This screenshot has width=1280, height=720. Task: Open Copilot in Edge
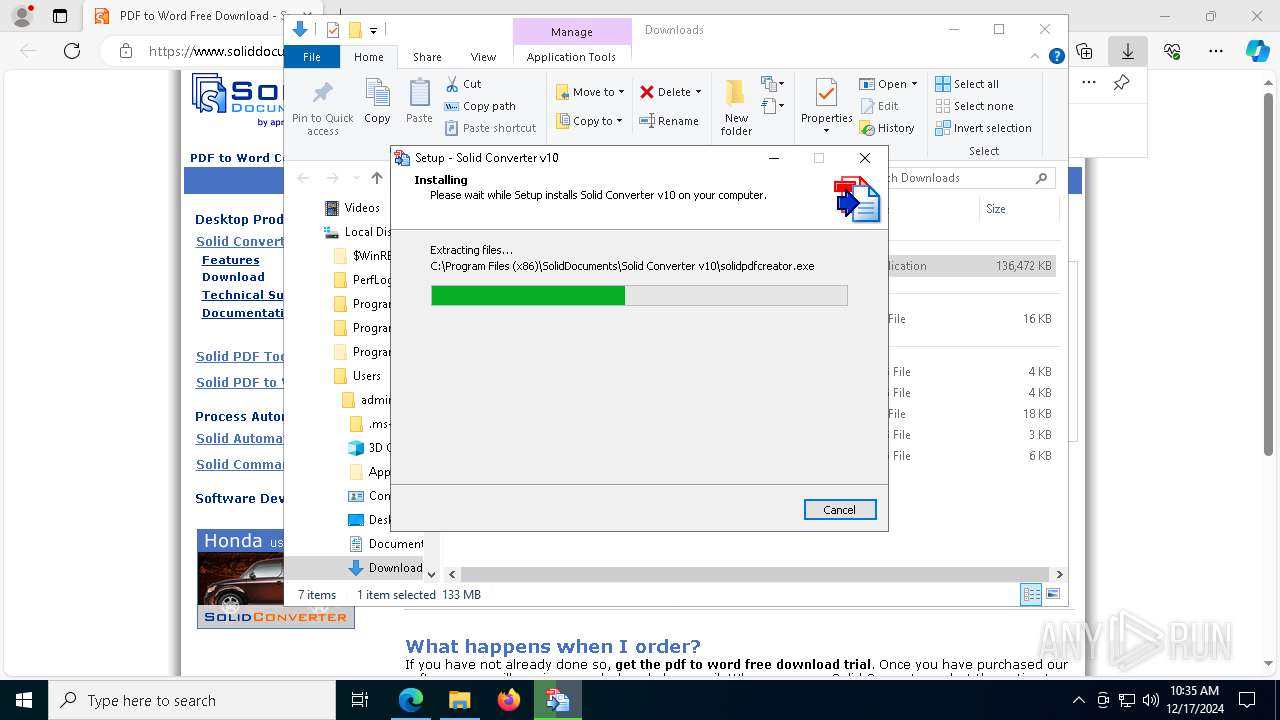pos(1257,50)
